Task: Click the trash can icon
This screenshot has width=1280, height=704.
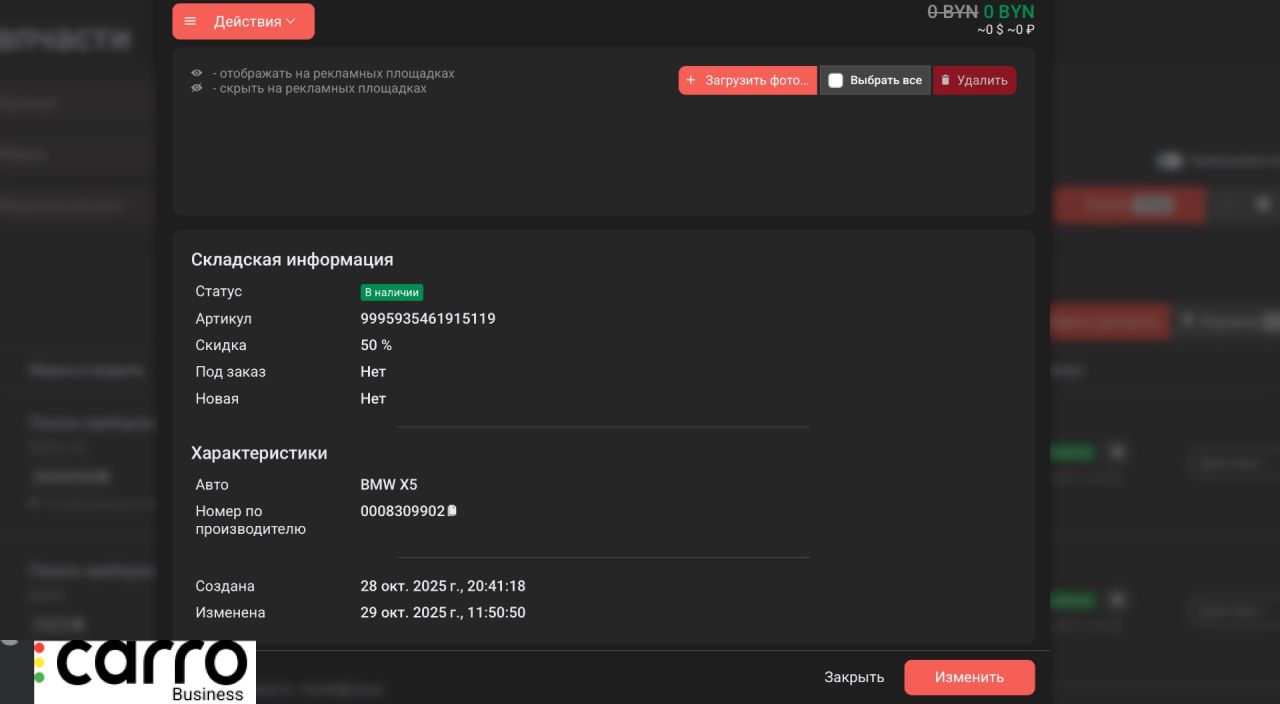Action: 946,80
